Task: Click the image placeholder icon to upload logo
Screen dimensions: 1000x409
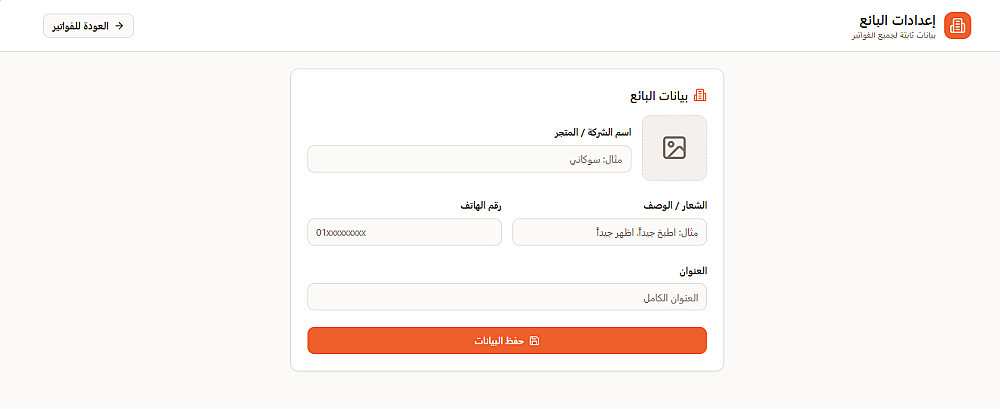Action: [x=674, y=148]
